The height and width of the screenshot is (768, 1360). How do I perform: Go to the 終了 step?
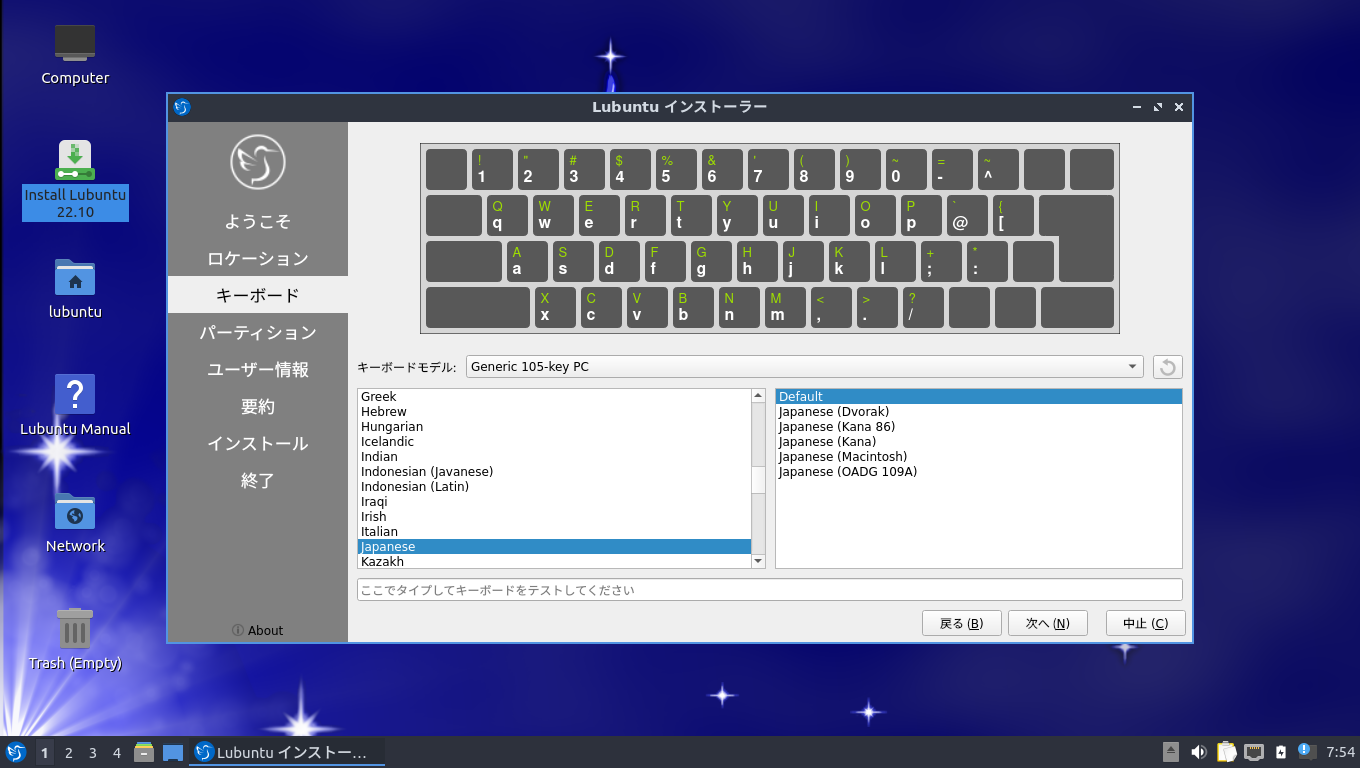point(258,480)
